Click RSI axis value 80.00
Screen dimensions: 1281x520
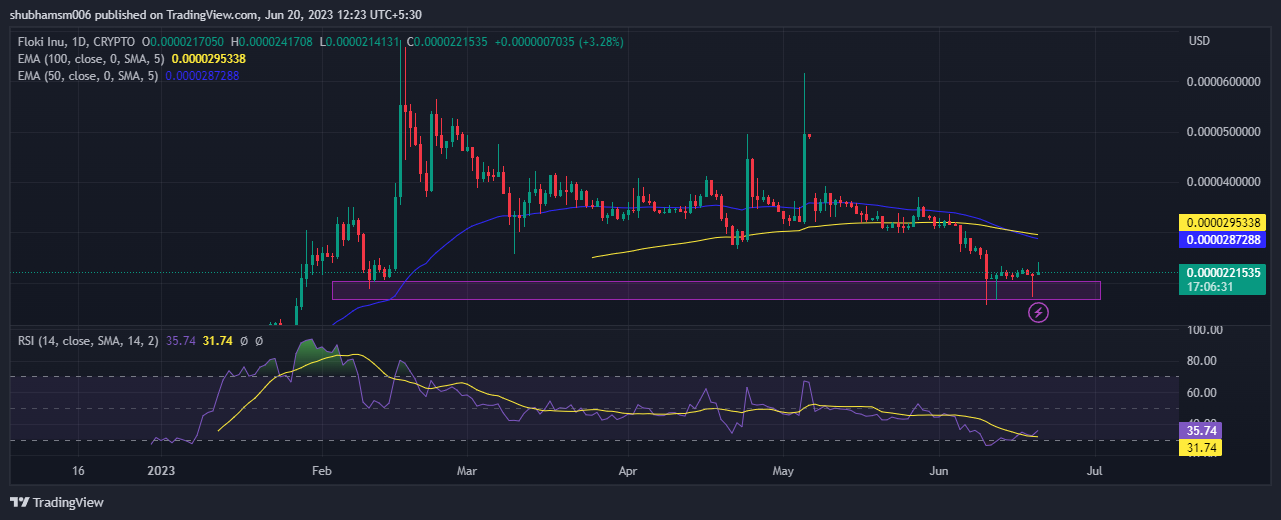coord(1203,360)
